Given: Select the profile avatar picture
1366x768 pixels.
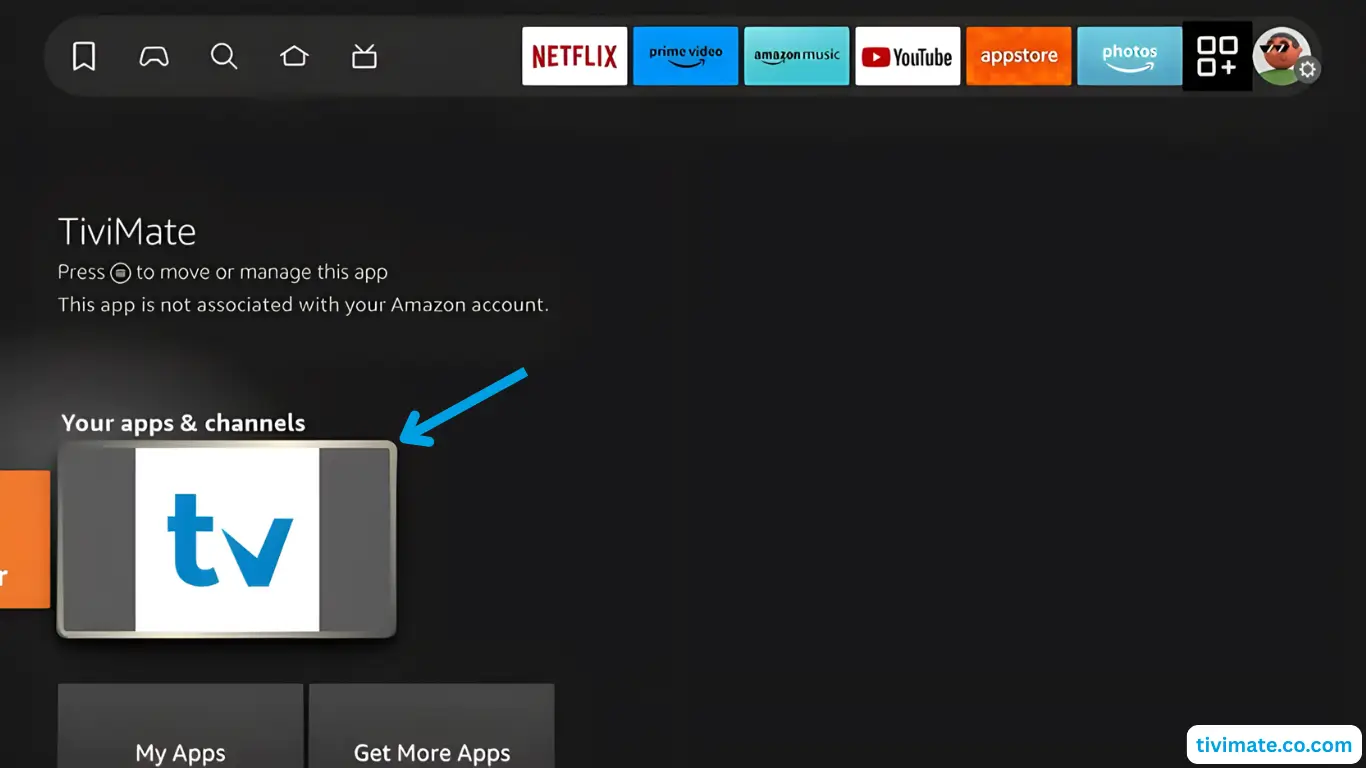Looking at the screenshot, I should 1278,54.
